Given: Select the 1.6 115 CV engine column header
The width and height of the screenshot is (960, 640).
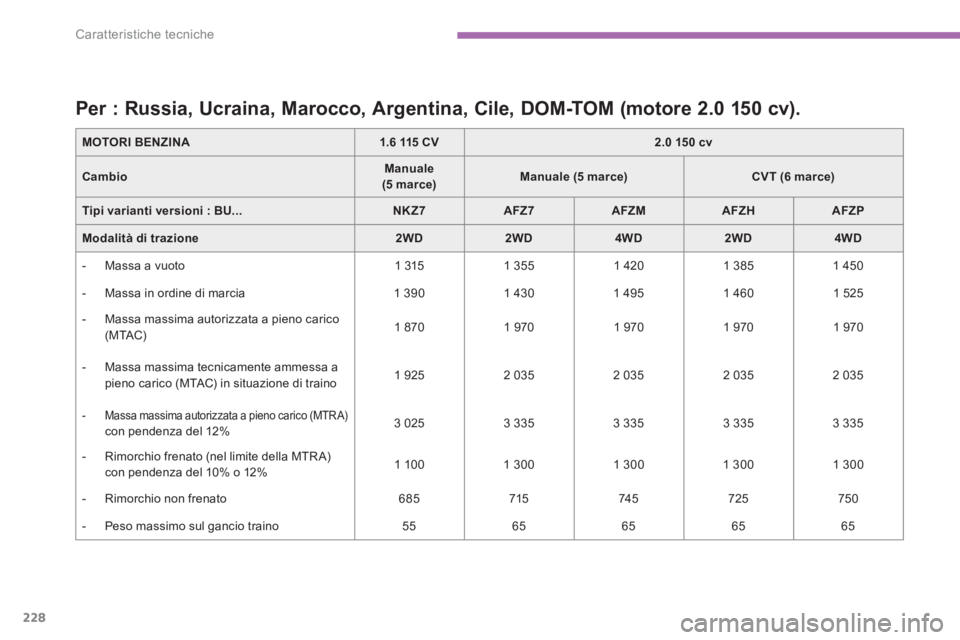Looking at the screenshot, I should click(409, 143).
